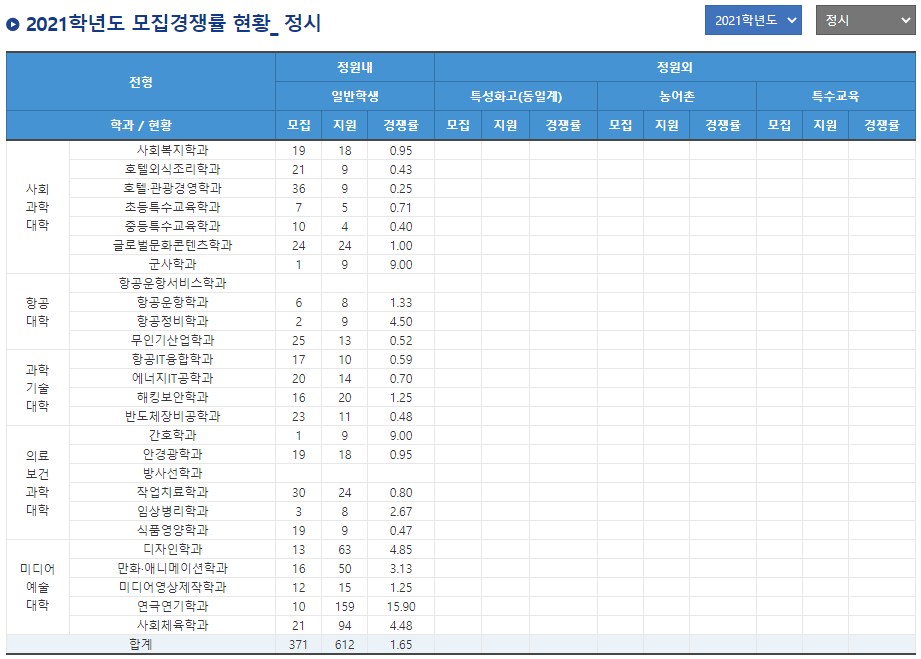Open the 정시 admission type dropdown

coord(865,21)
